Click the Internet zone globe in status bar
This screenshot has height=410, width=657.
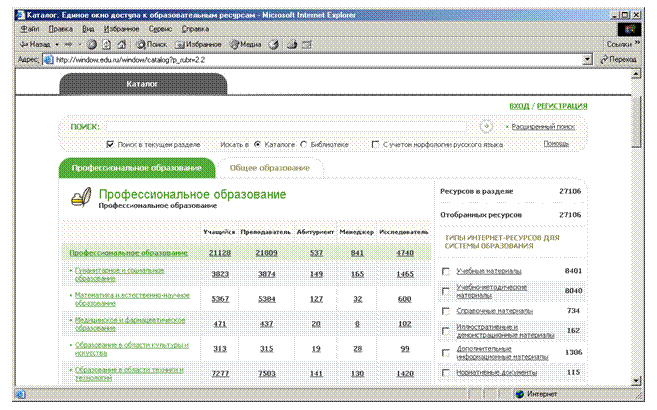(x=520, y=394)
